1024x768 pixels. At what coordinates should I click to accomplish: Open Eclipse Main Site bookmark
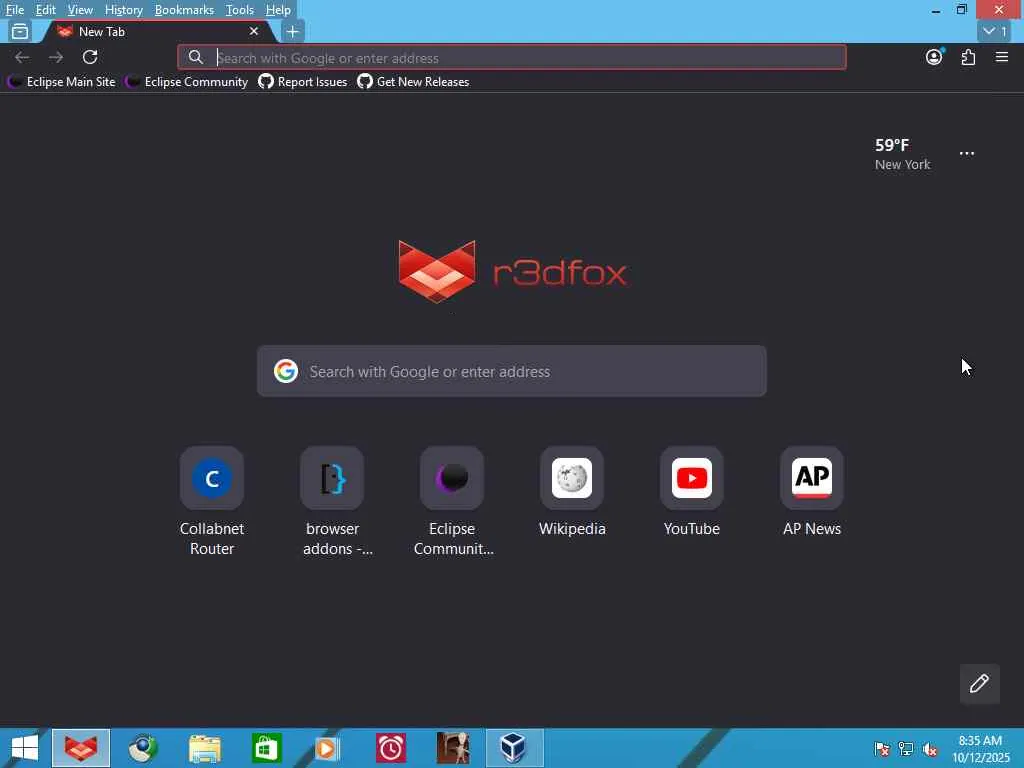[x=61, y=82]
